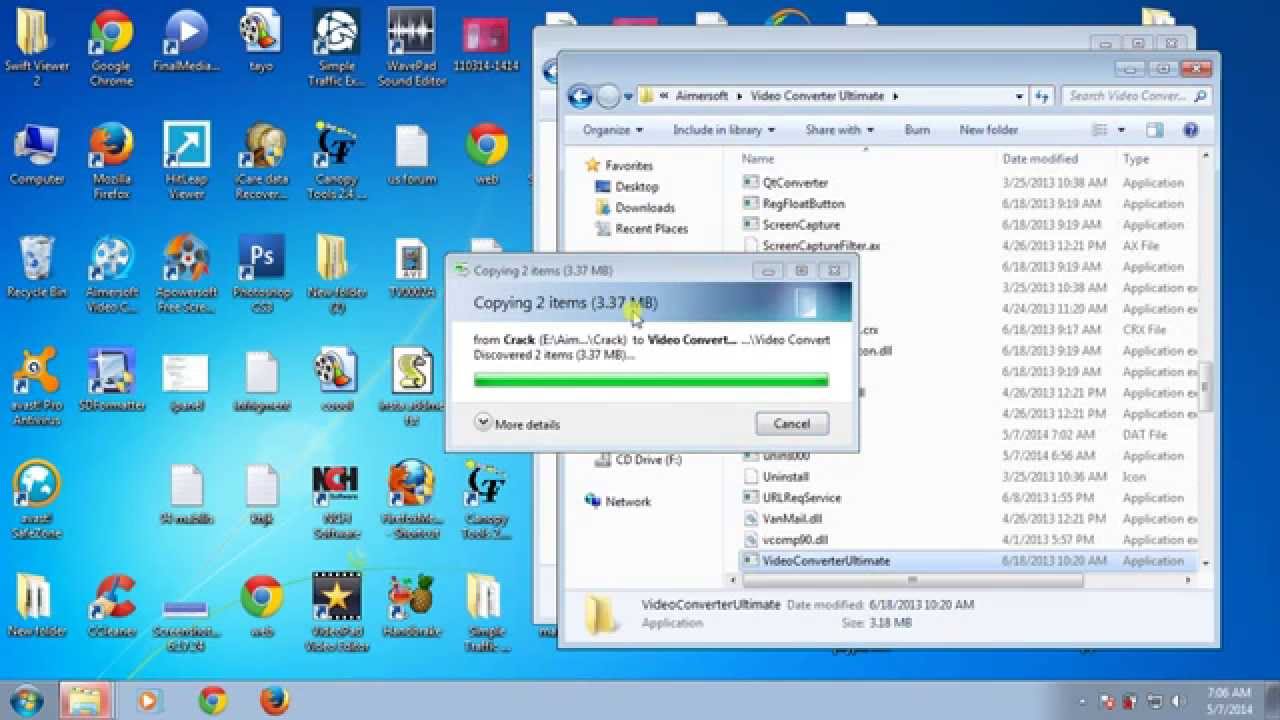Launch the Google Chrome desktop shortcut
This screenshot has height=720, width=1280.
coord(111,47)
